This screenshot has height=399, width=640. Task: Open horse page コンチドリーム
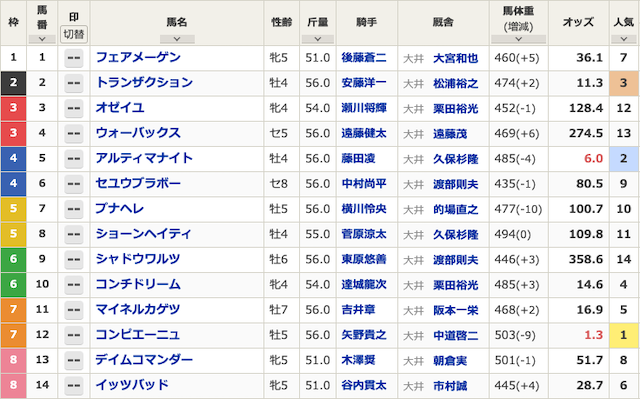pyautogui.click(x=138, y=284)
